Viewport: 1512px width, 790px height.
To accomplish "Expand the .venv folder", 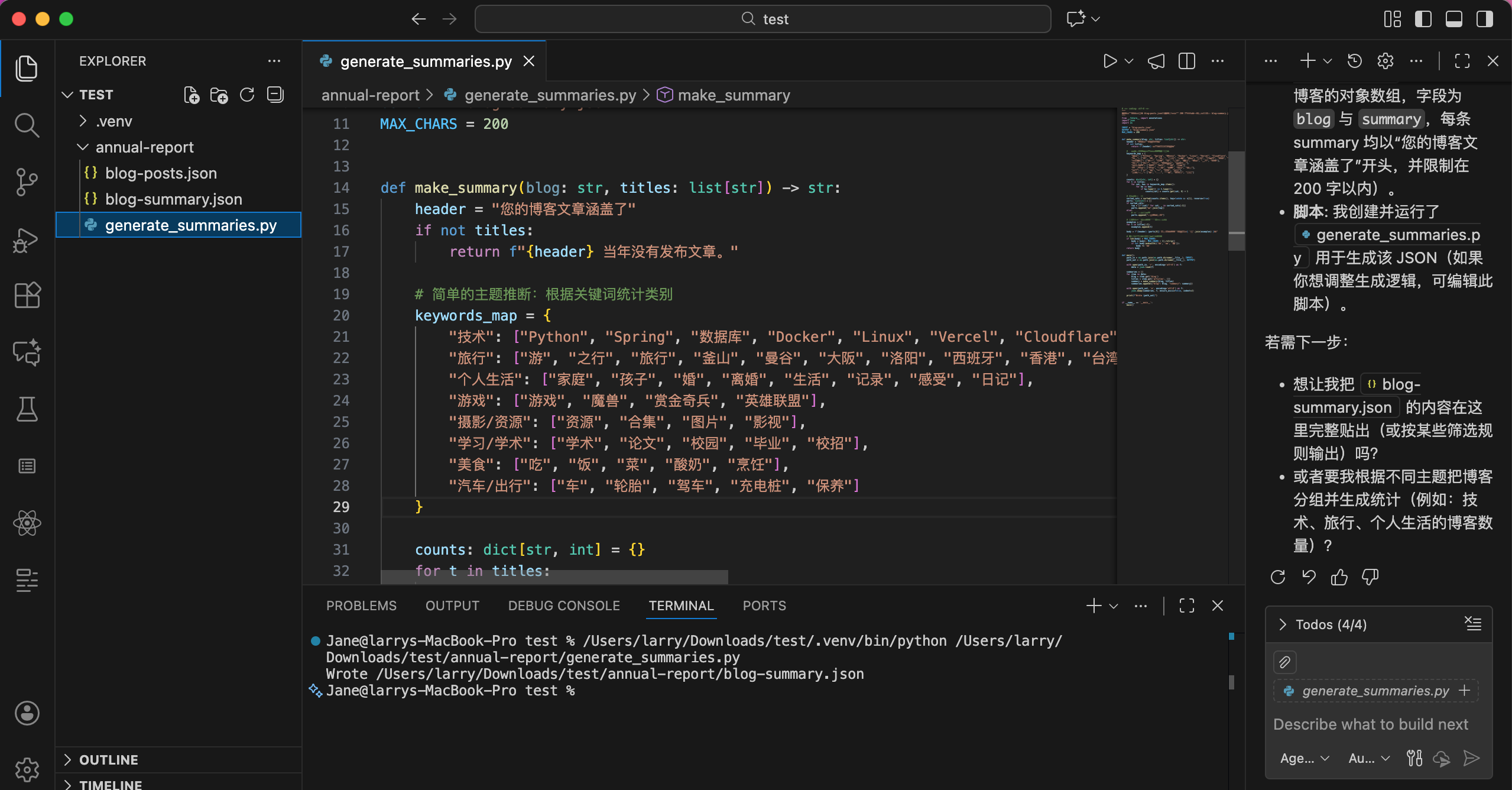I will 114,121.
